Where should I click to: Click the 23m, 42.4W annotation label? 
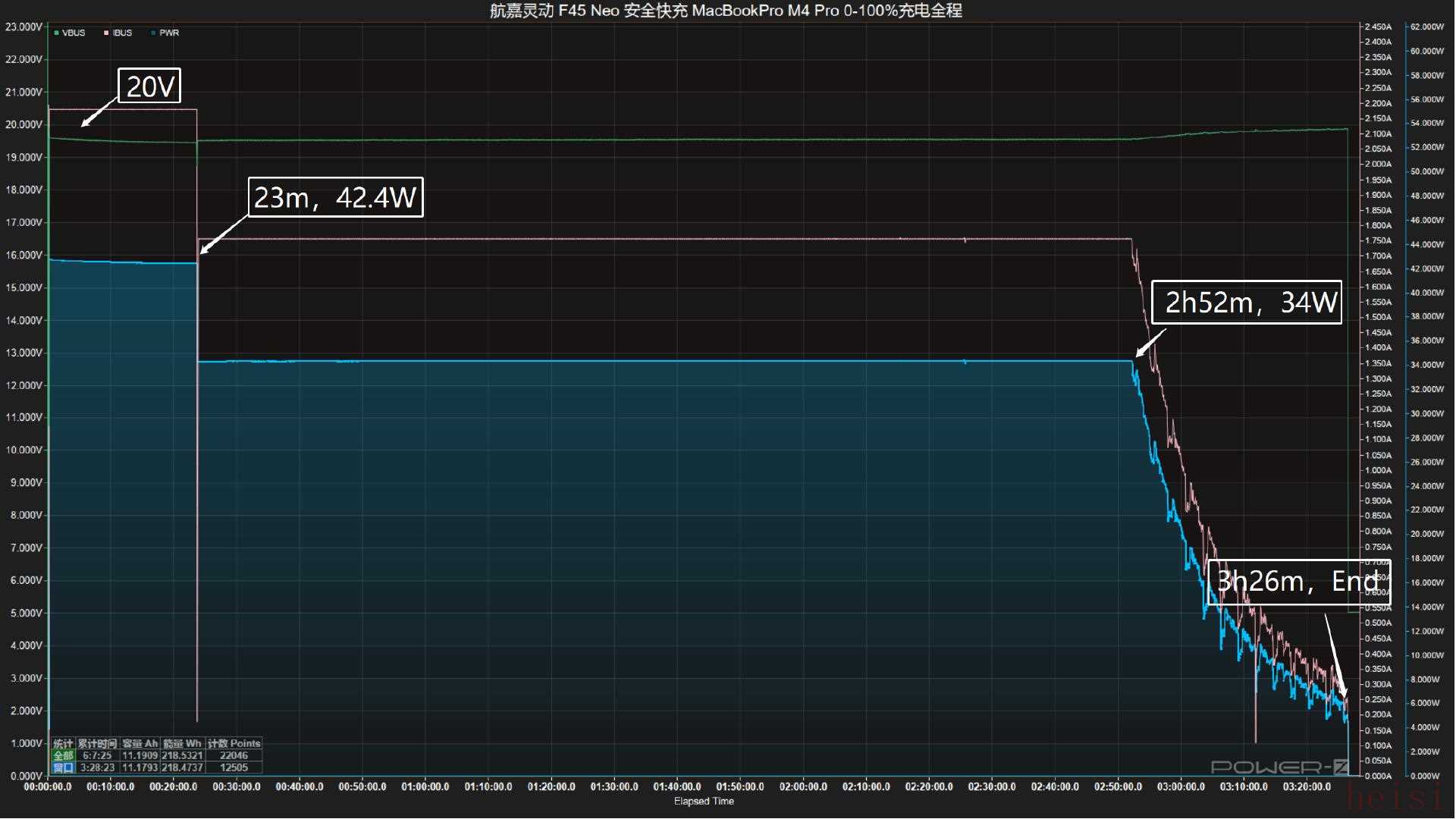(335, 197)
